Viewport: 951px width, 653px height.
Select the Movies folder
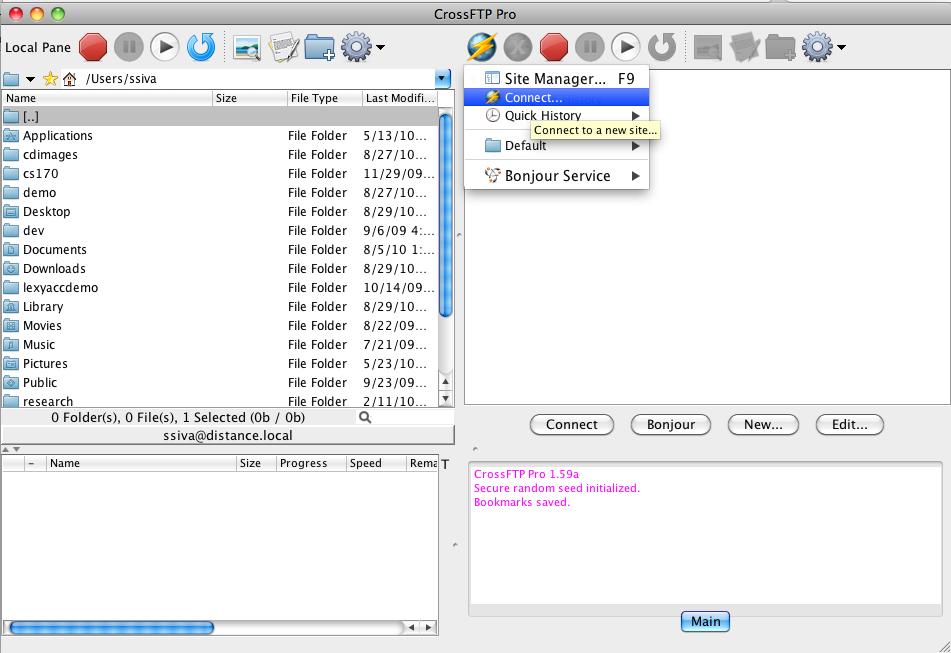click(x=220, y=326)
